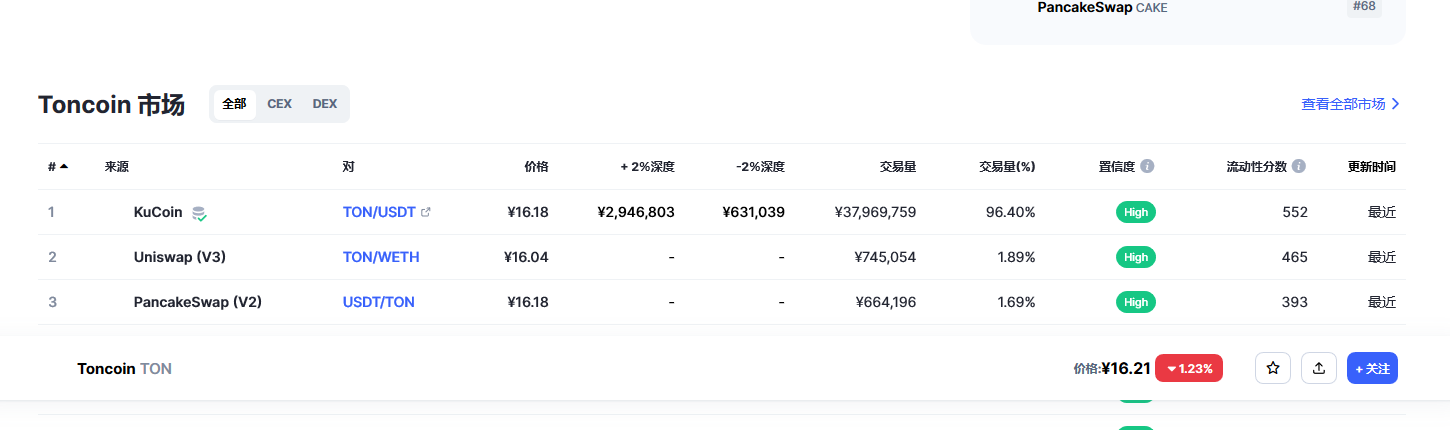Click the star watchlist icon for Toncoin
Viewport: 1450px width, 430px height.
(x=1273, y=368)
